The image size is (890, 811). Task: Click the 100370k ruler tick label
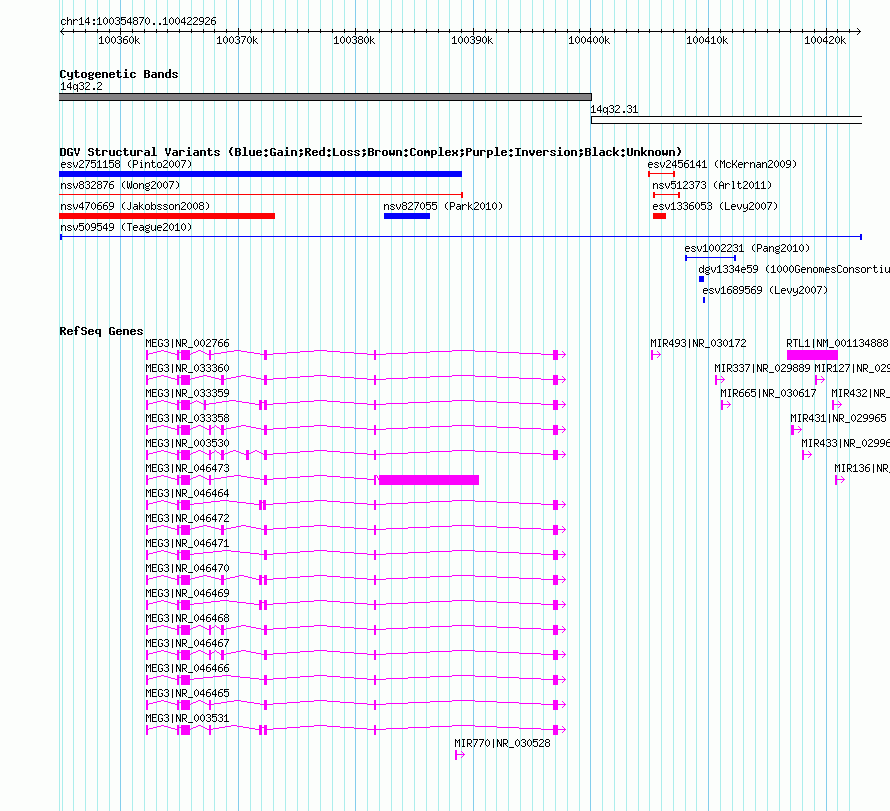tap(237, 41)
